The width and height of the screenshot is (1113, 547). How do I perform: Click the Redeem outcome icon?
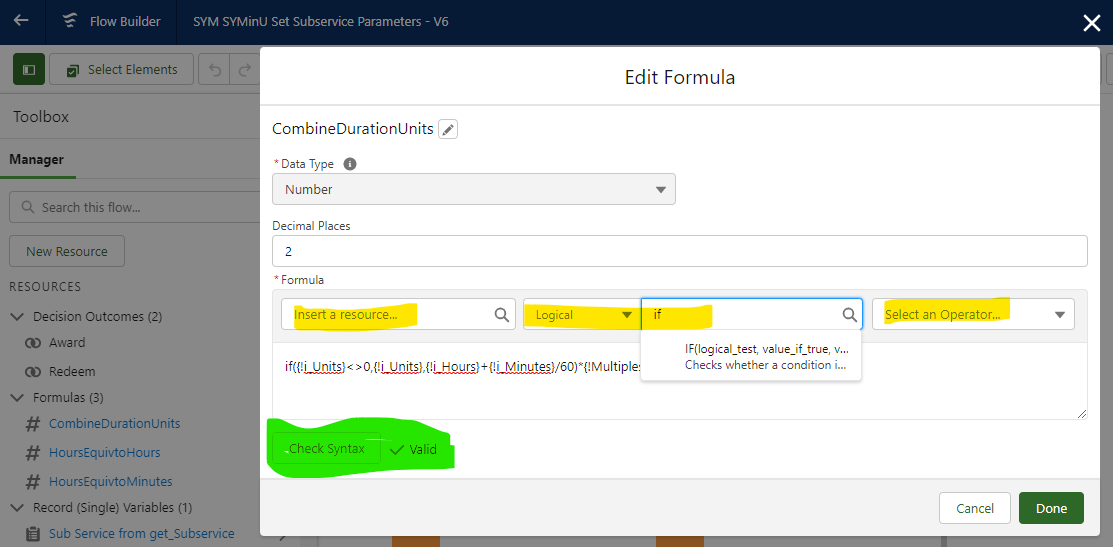coord(33,372)
